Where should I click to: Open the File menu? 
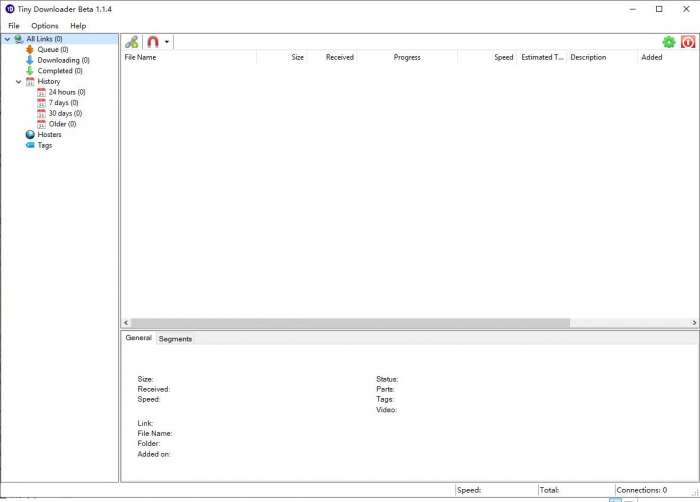[x=14, y=26]
